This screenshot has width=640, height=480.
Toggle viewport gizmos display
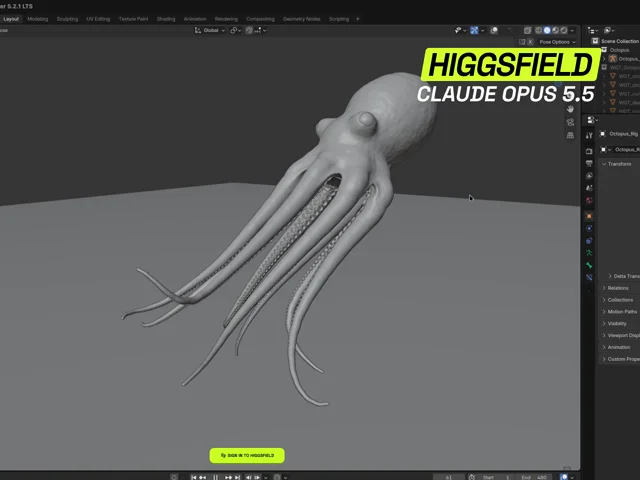click(x=474, y=30)
